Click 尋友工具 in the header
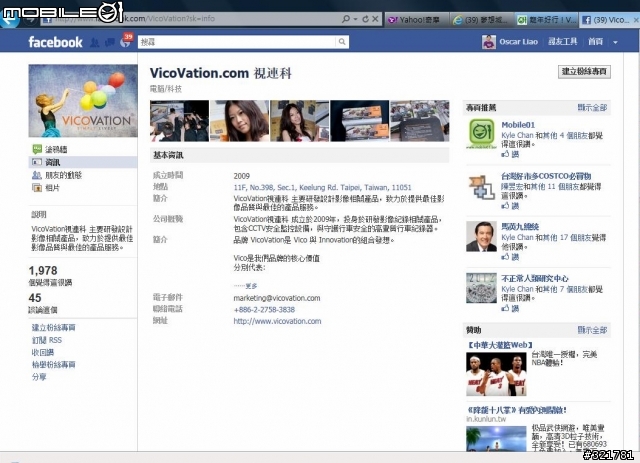This screenshot has width=640, height=463. click(562, 42)
